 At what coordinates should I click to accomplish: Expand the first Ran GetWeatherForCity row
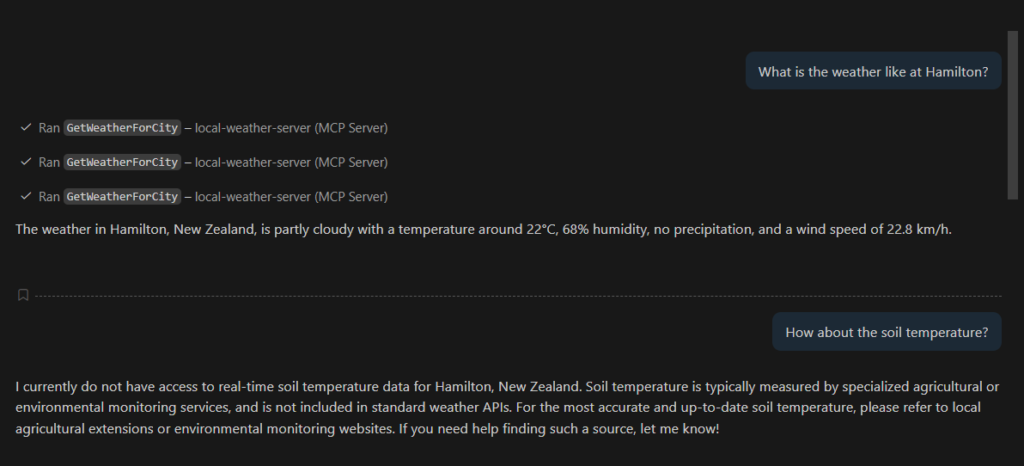pos(49,128)
